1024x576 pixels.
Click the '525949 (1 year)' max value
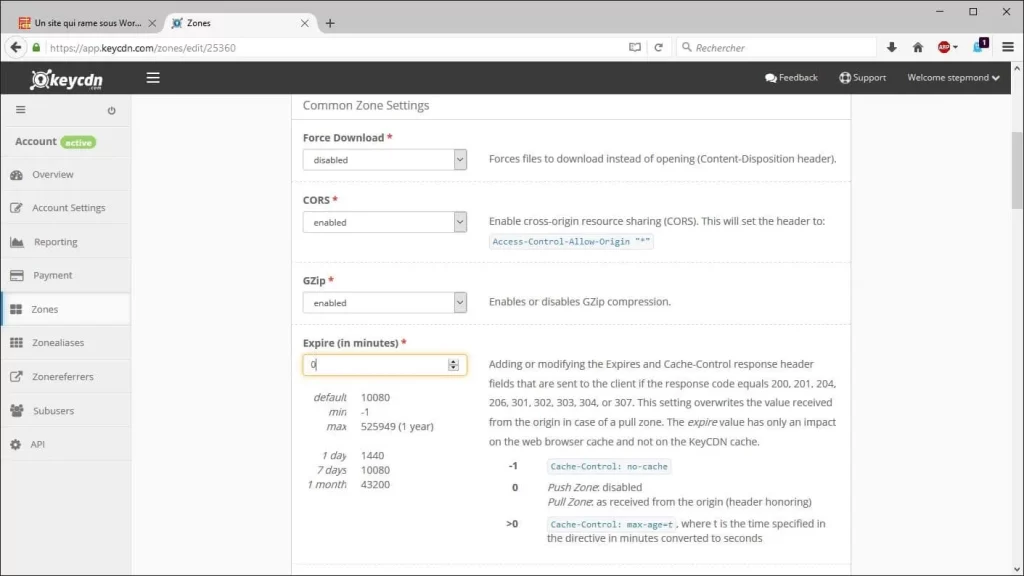(x=397, y=426)
